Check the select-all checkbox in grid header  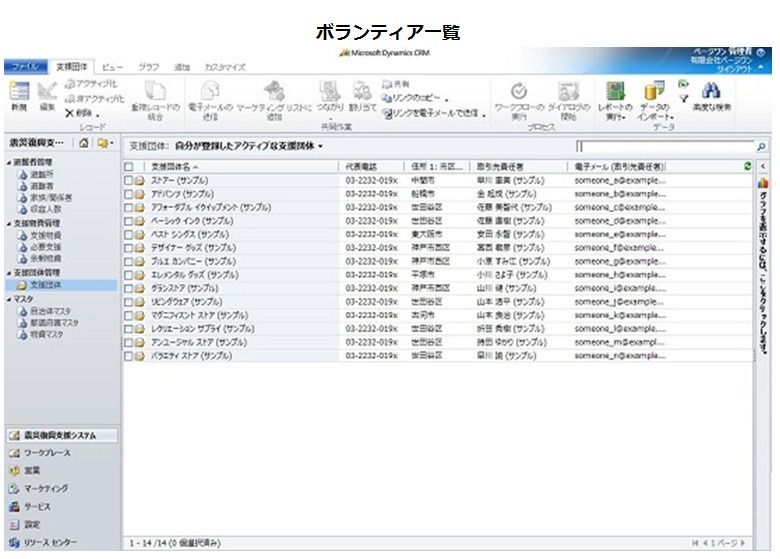129,166
